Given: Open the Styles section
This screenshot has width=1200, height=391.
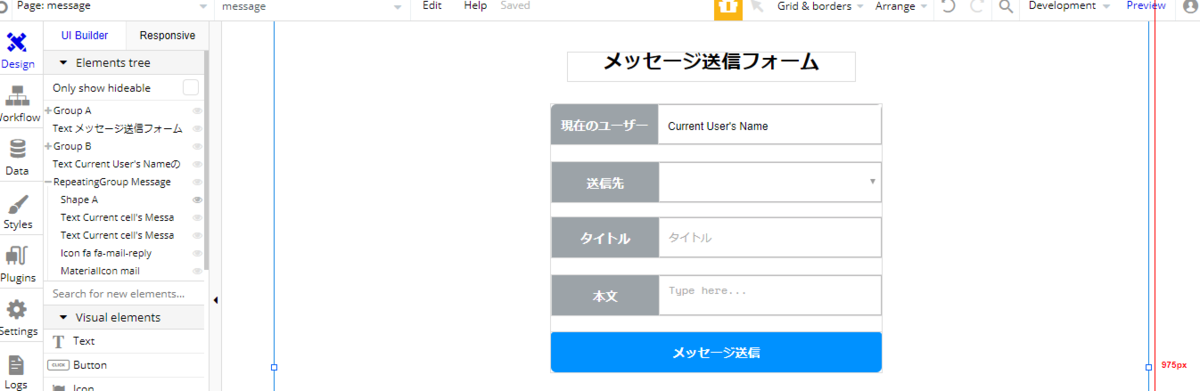Looking at the screenshot, I should (x=17, y=212).
